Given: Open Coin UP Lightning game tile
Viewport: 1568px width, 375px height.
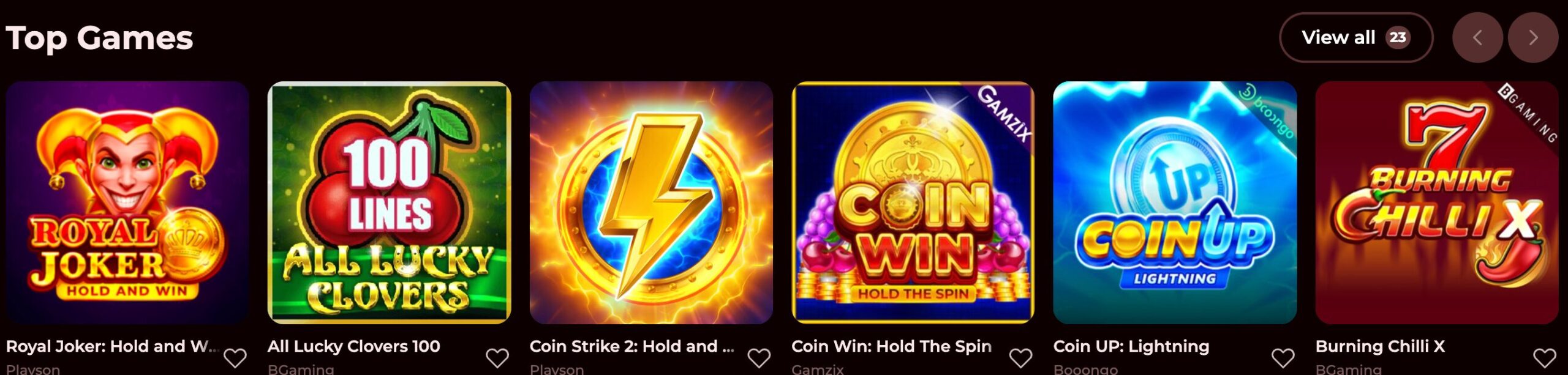Looking at the screenshot, I should click(1175, 202).
